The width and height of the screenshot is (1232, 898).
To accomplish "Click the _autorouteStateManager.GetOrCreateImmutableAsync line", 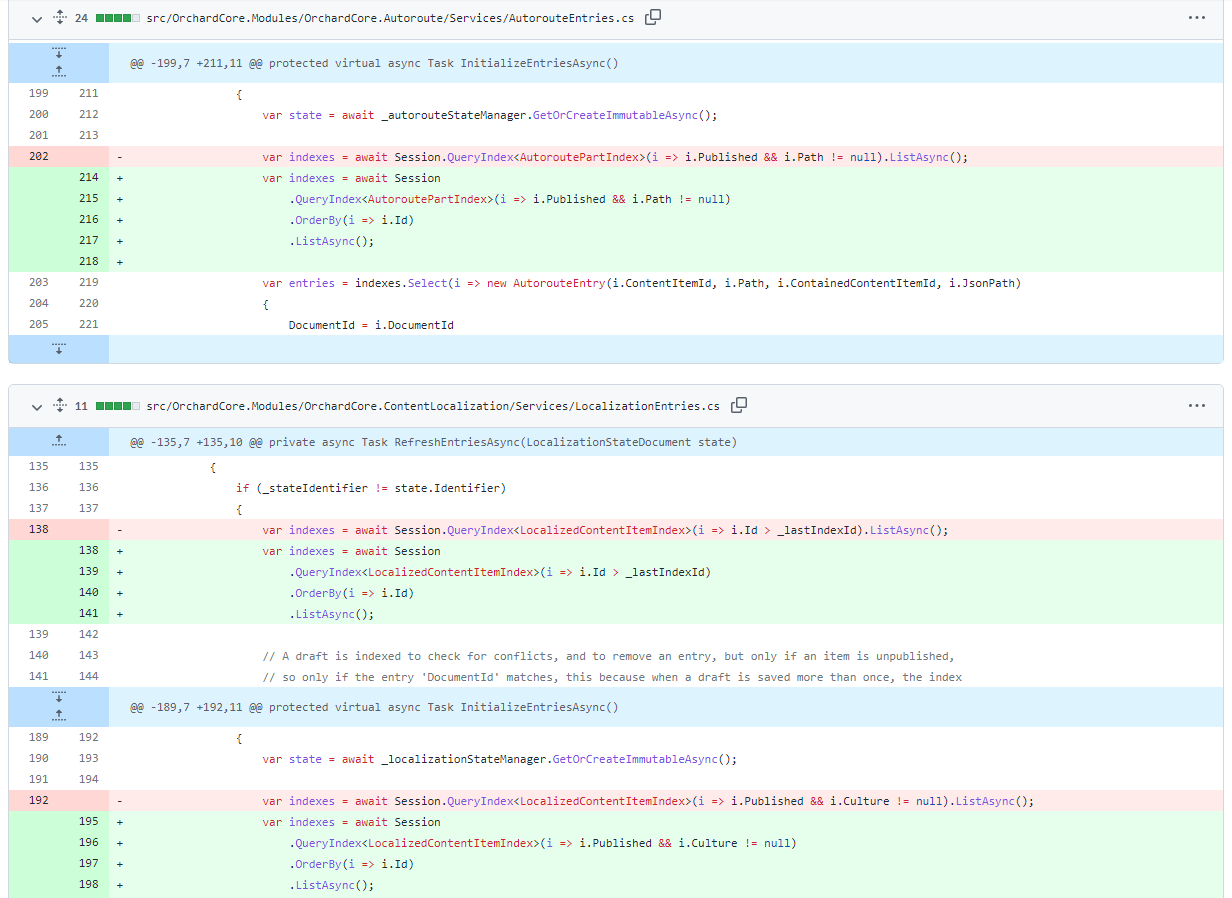I will (490, 115).
